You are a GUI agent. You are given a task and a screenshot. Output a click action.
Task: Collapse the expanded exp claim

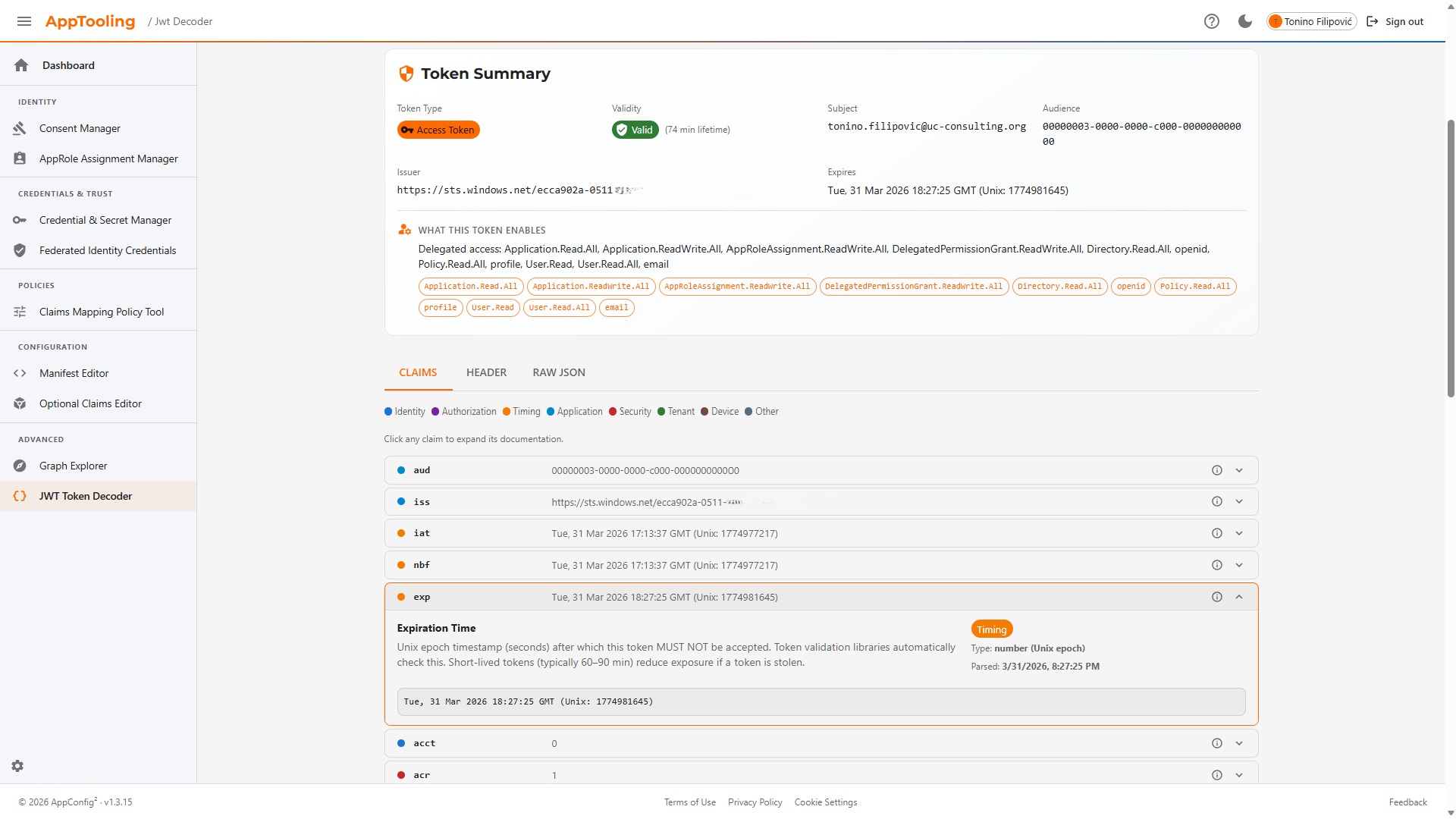pyautogui.click(x=1239, y=597)
